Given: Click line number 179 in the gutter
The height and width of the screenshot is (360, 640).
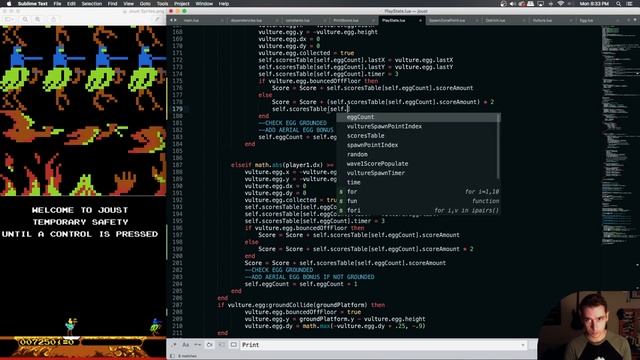Looking at the screenshot, I should 177,109.
